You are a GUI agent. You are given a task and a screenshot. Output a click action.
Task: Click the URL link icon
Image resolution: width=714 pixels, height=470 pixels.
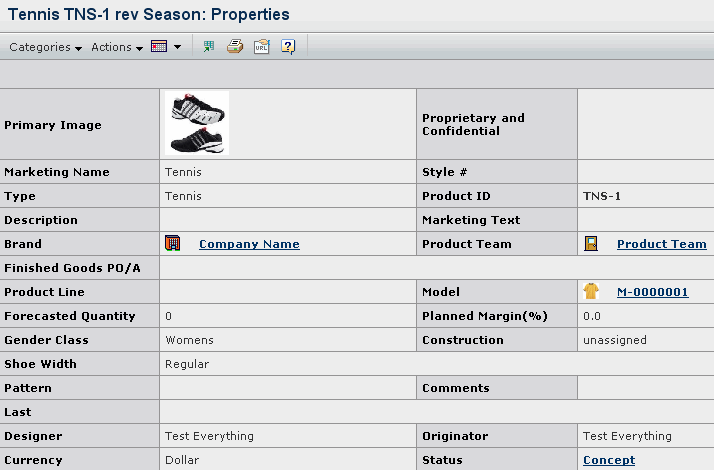pos(262,46)
